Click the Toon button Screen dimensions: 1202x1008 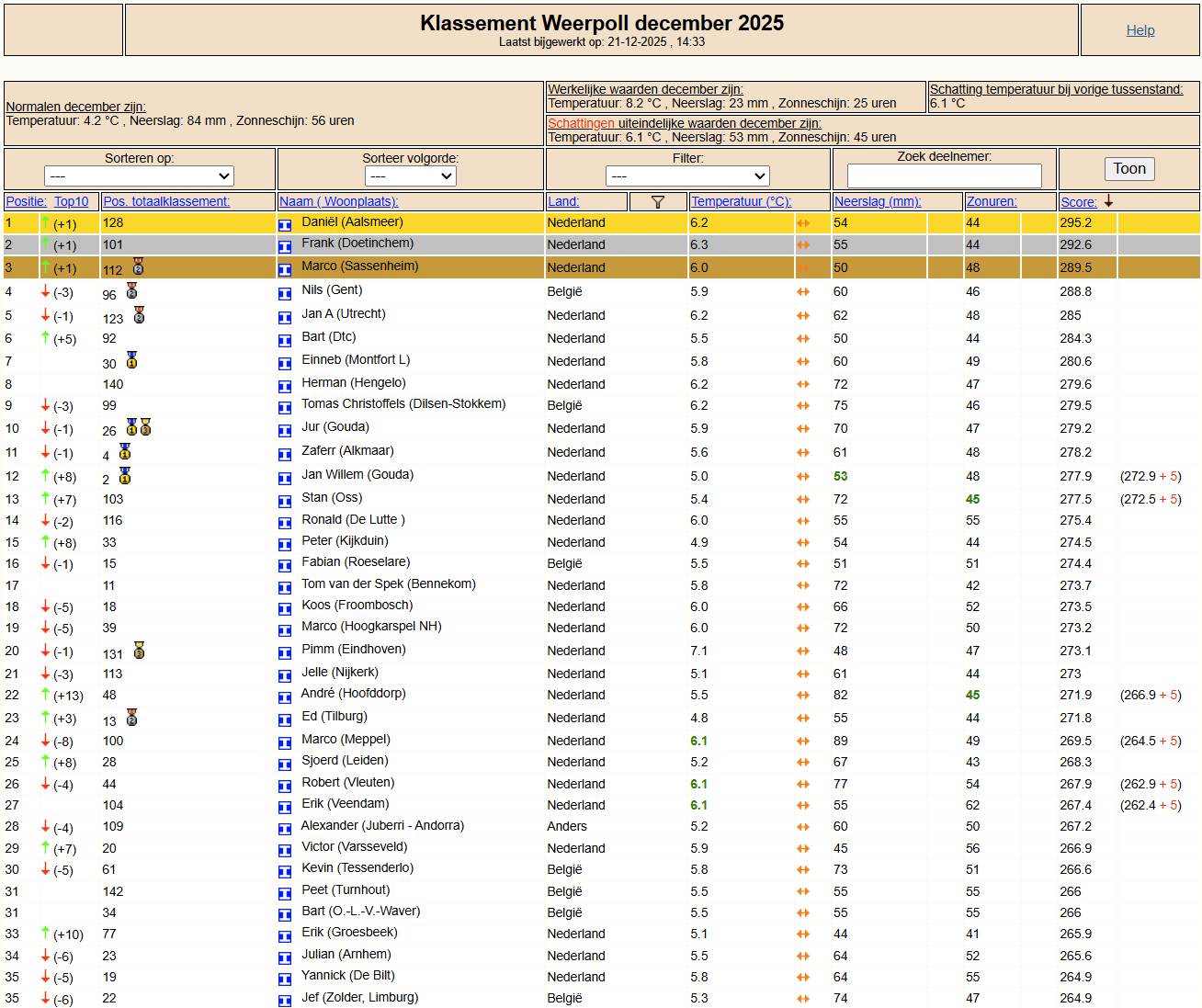click(x=1129, y=168)
